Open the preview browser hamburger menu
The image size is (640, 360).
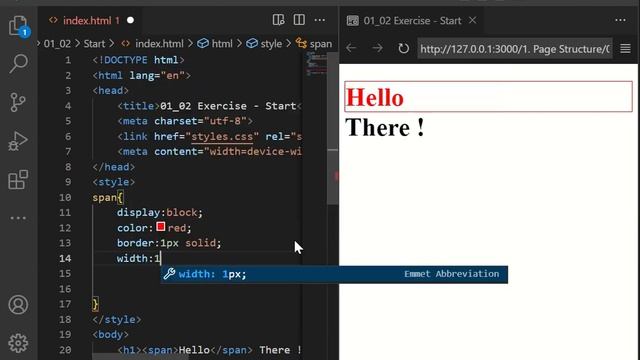click(x=625, y=49)
